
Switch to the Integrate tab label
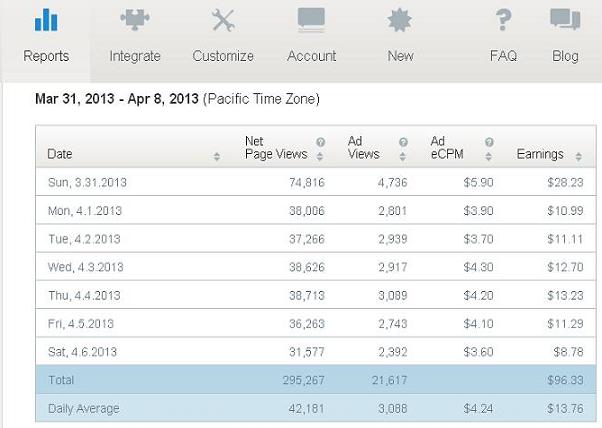pos(135,56)
